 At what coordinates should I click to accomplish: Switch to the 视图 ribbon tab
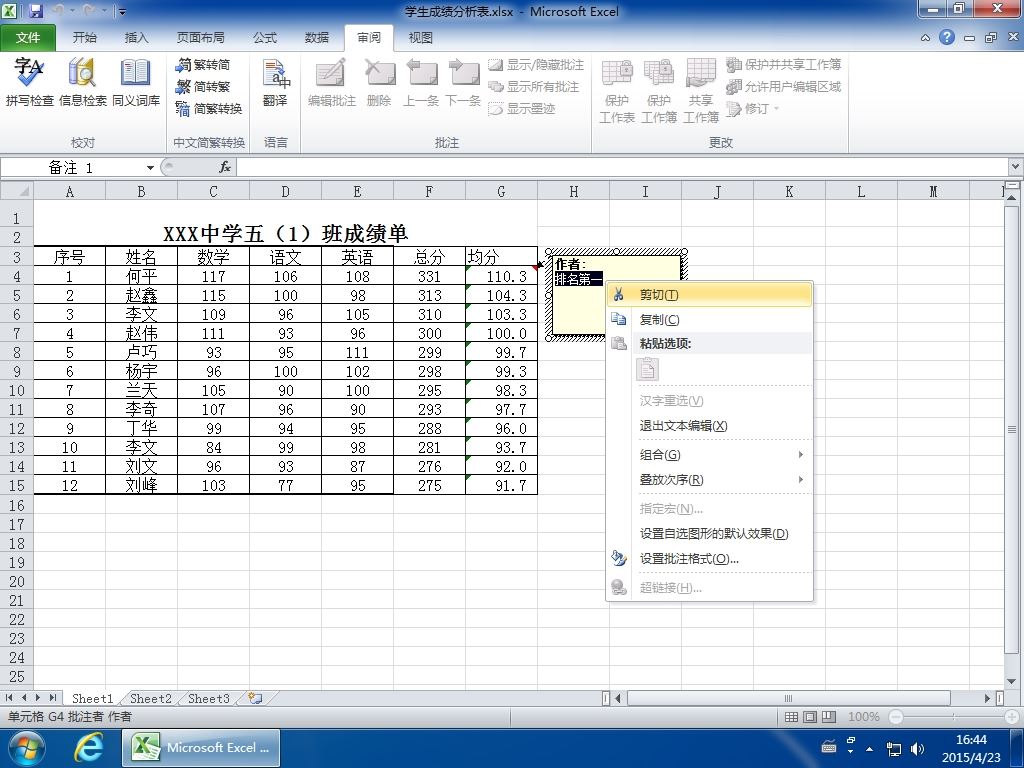421,38
